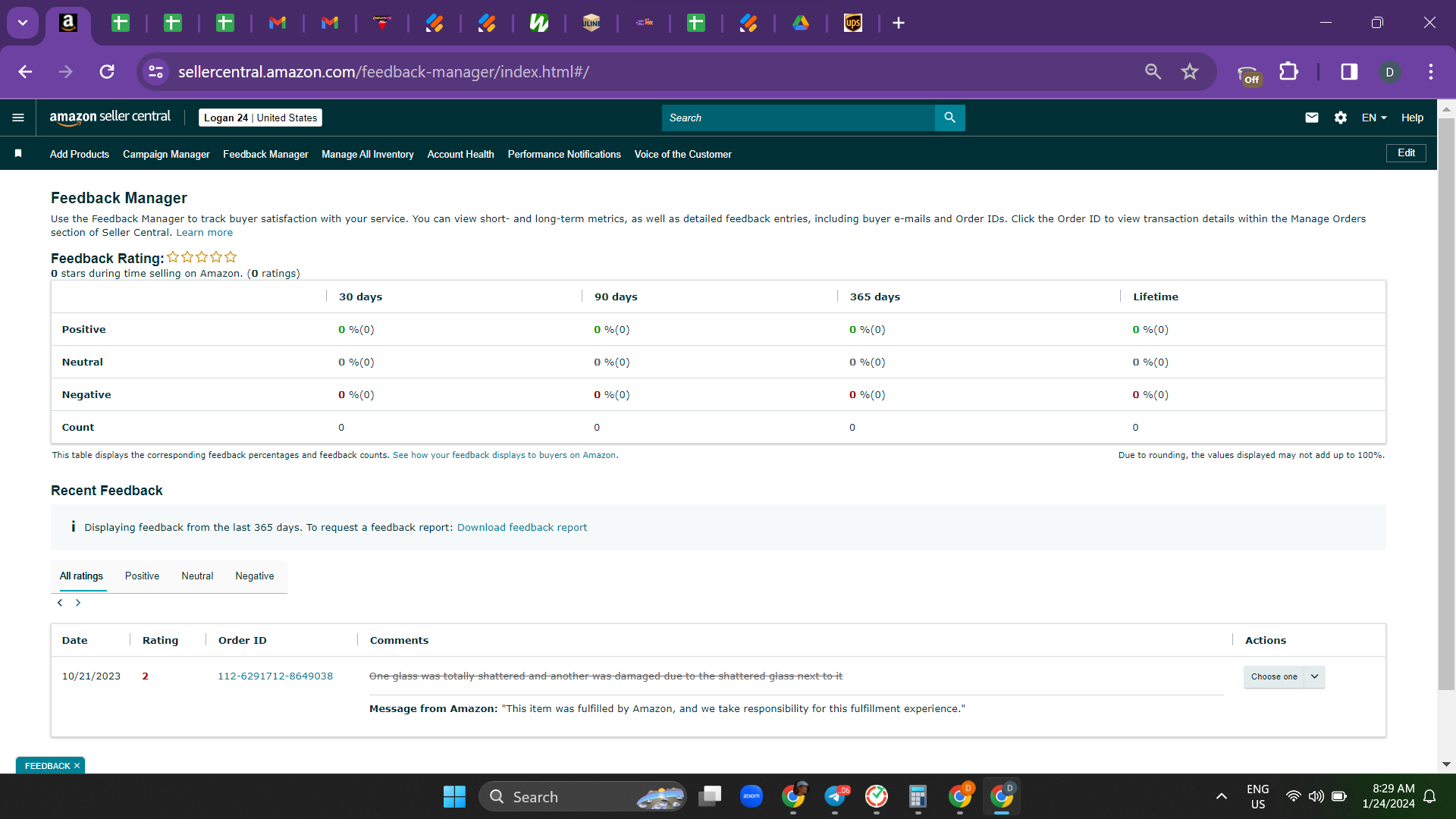Switch to the Google Drive tab
The width and height of the screenshot is (1456, 819).
tap(801, 23)
